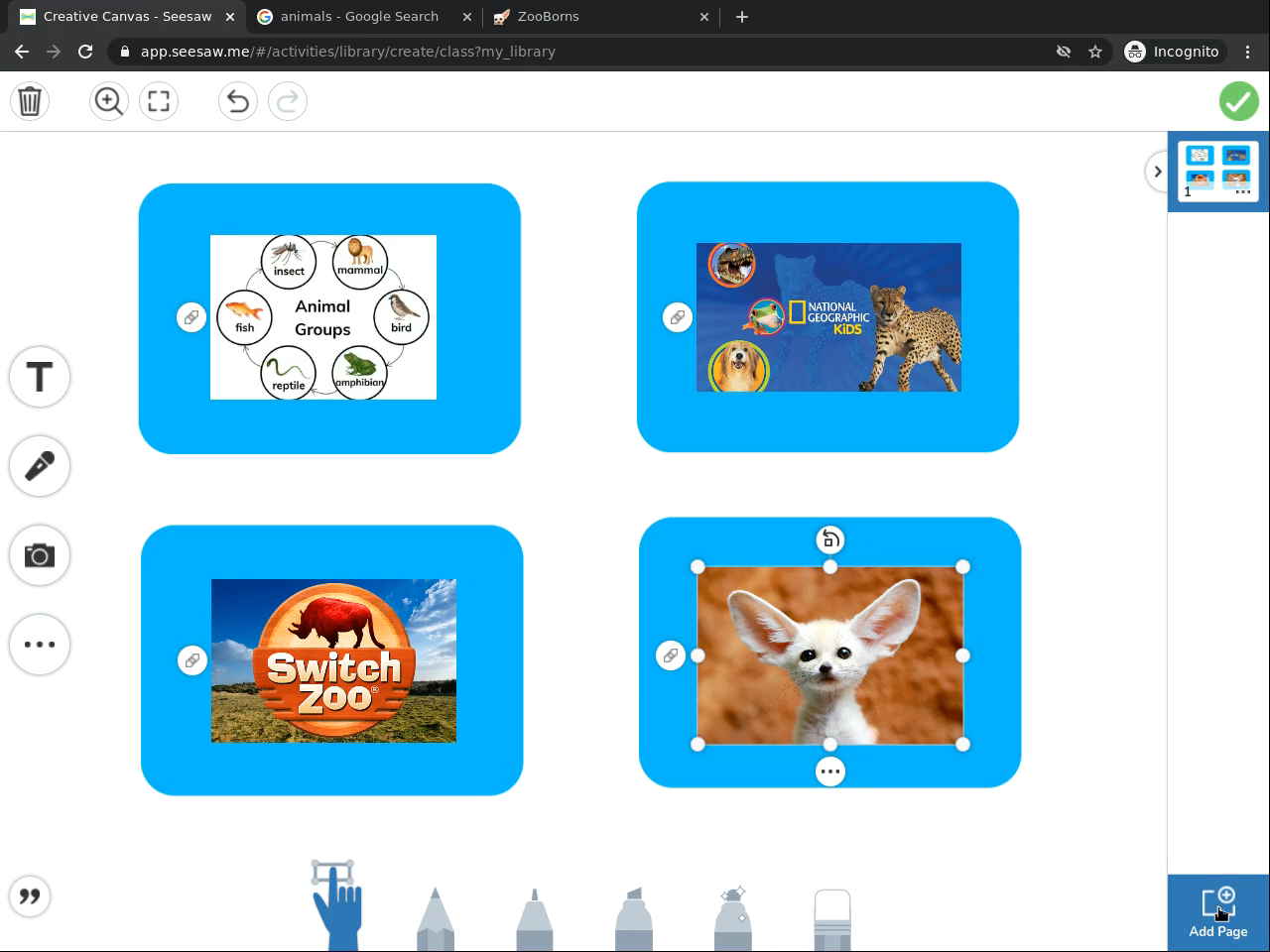Screen dimensions: 1270x952
Task: Select the highlighter tool
Action: pyautogui.click(x=634, y=919)
